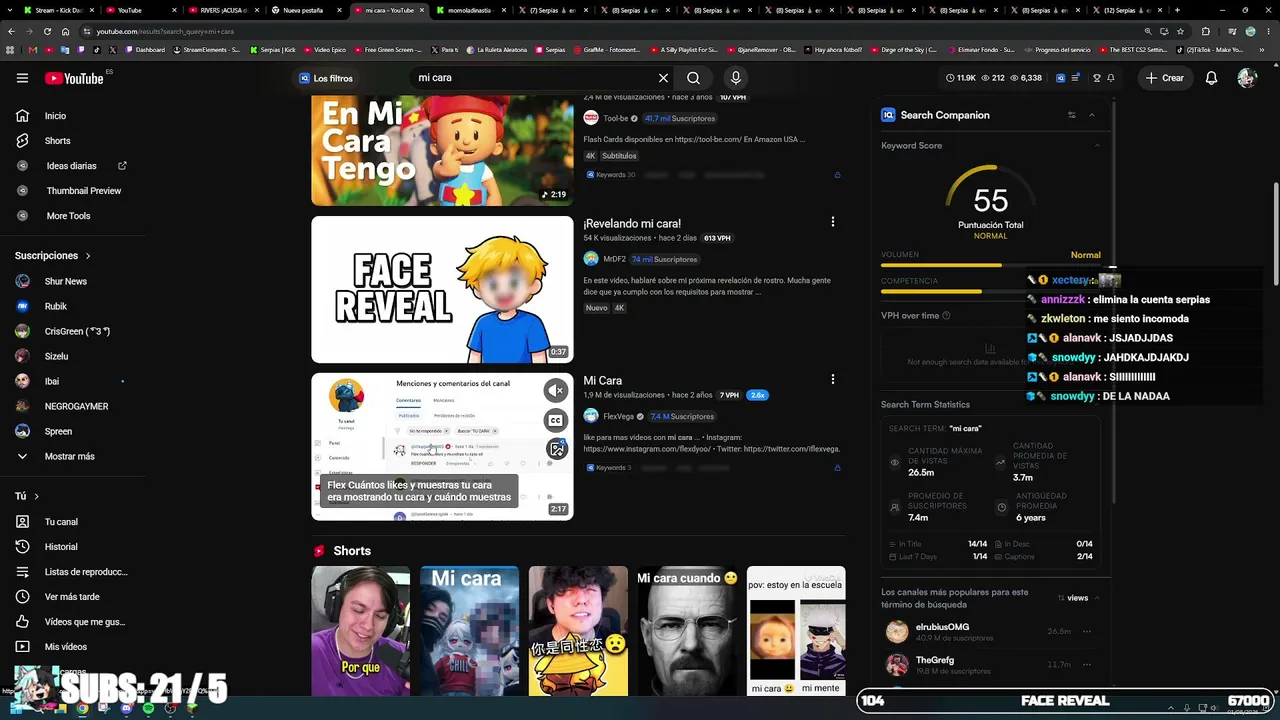Screen dimensions: 1280x720
Task: Collapse the Search Companion panel
Action: [1092, 115]
